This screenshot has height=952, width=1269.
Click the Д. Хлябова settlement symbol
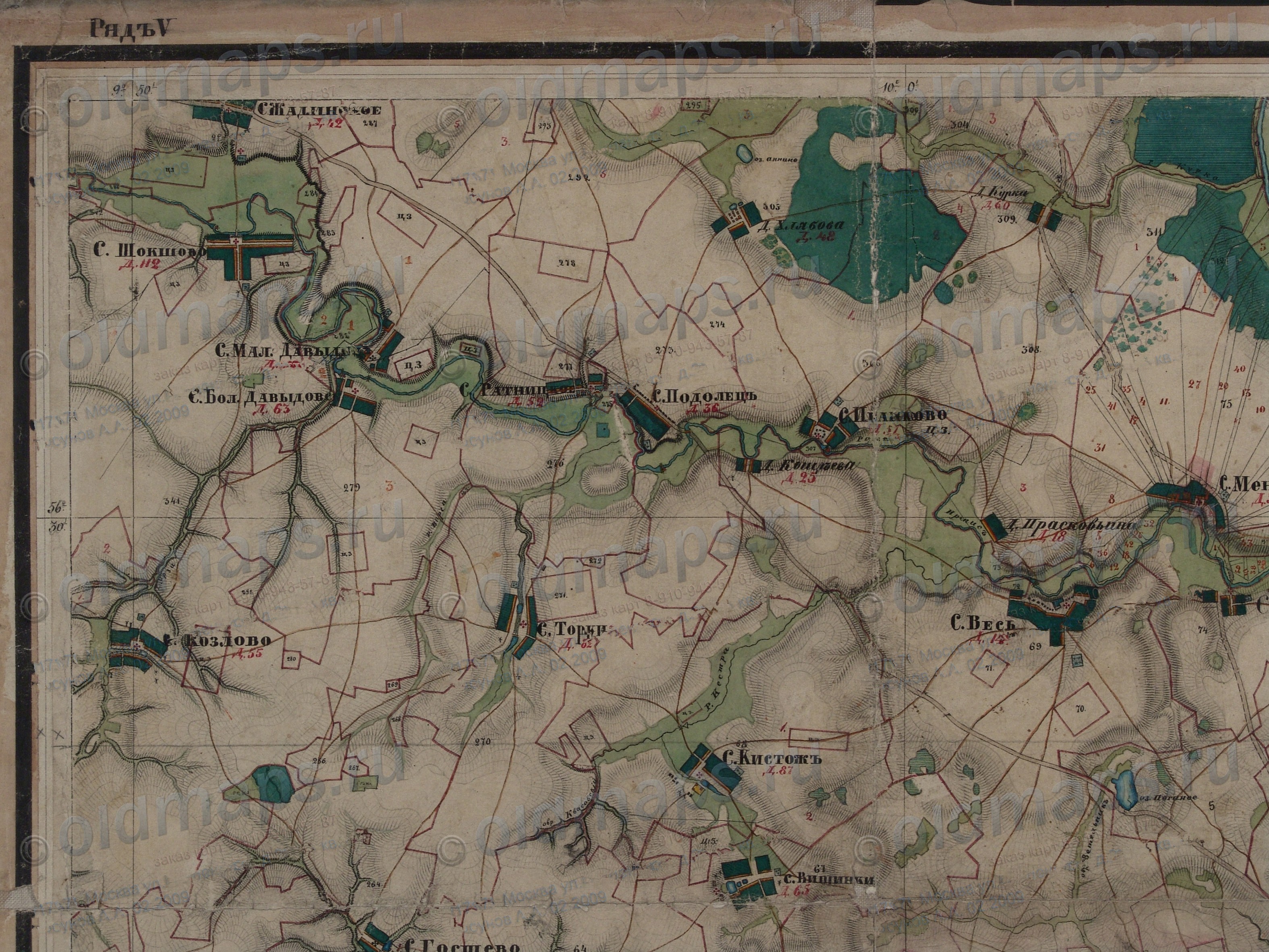click(x=737, y=221)
